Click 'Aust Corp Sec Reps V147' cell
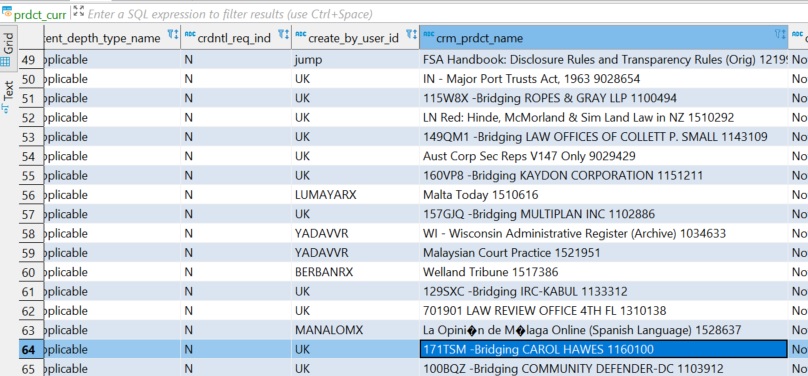Viewport: 808px width, 376px height. (603, 157)
